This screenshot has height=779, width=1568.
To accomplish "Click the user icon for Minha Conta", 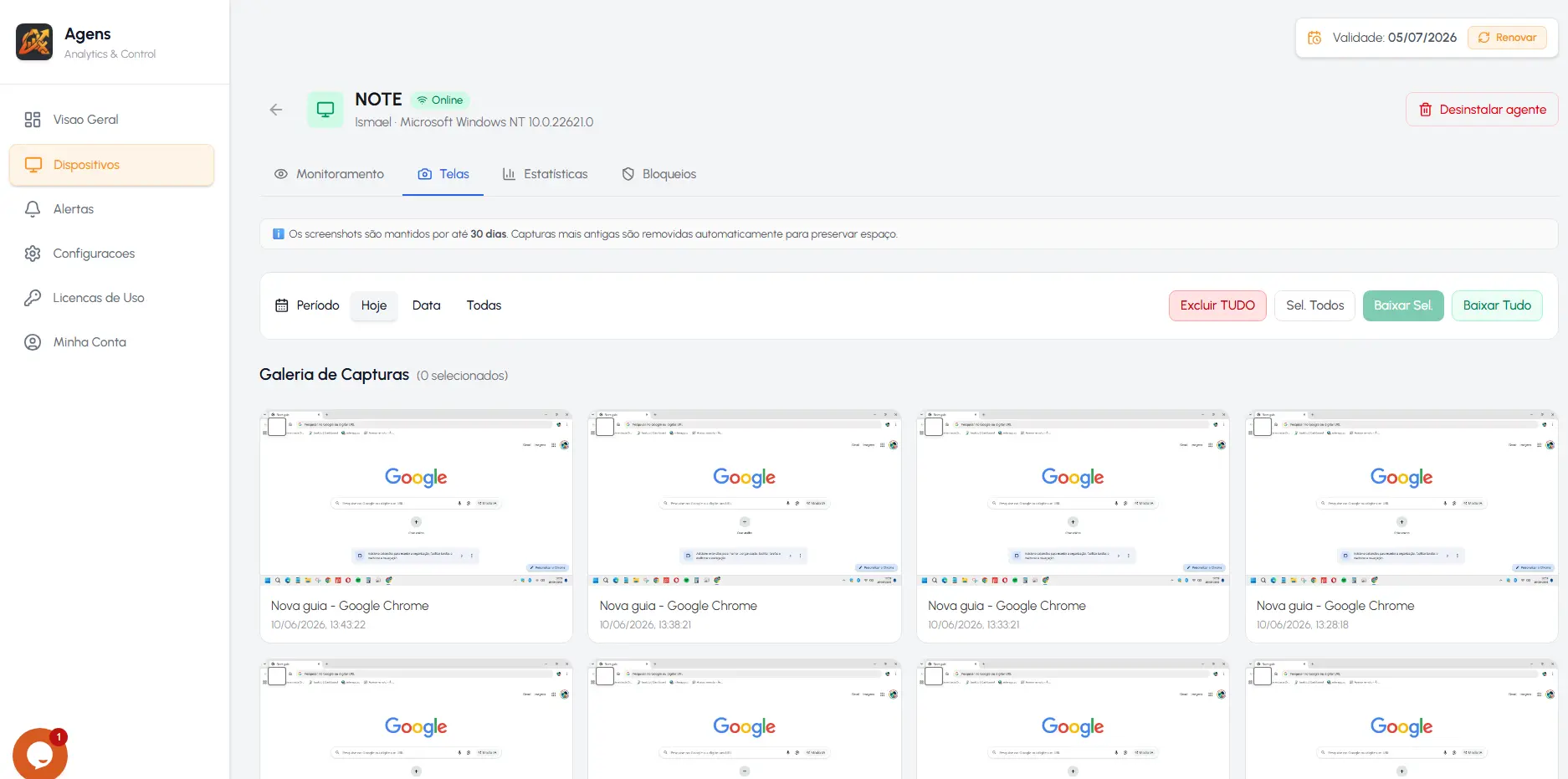I will (33, 342).
